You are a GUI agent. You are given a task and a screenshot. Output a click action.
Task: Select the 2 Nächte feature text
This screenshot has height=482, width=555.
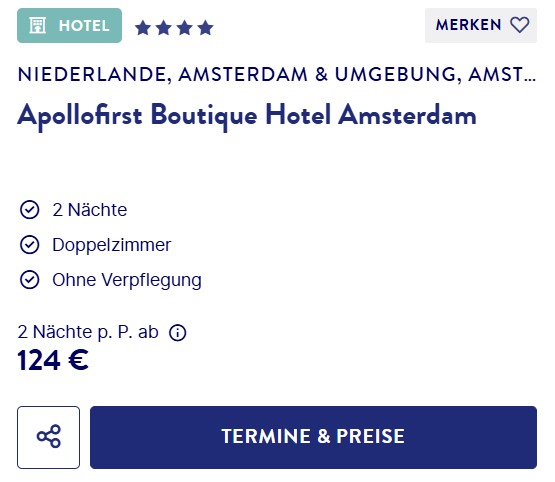[90, 210]
